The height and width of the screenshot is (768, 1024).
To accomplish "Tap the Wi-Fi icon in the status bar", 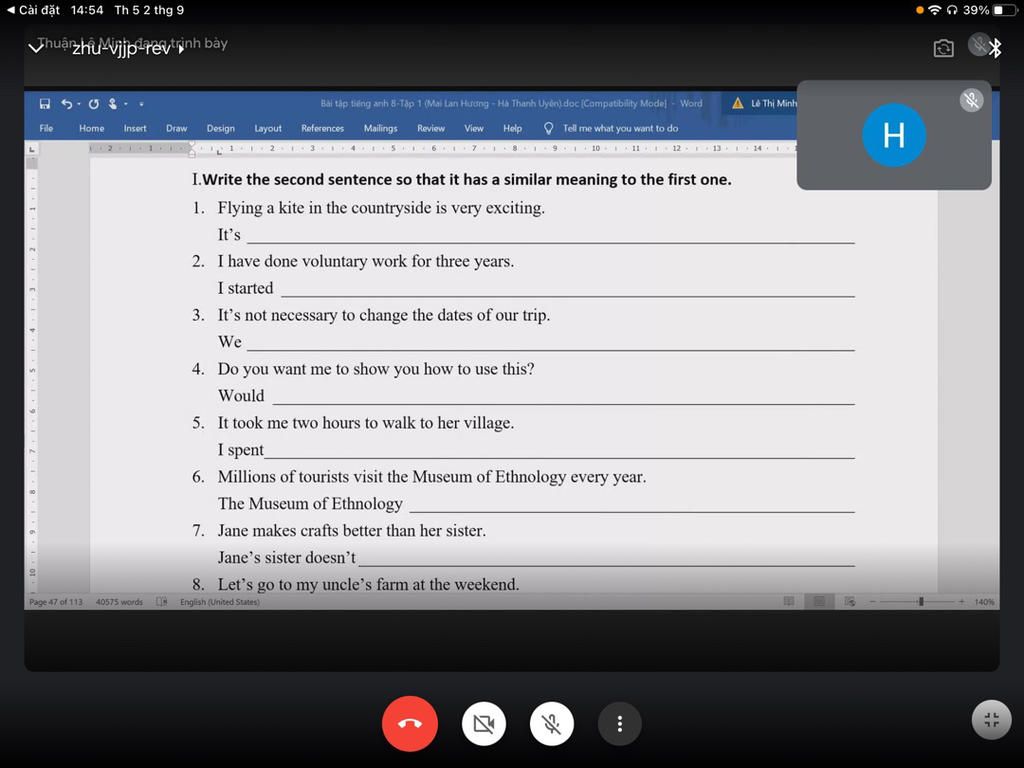I will (935, 10).
